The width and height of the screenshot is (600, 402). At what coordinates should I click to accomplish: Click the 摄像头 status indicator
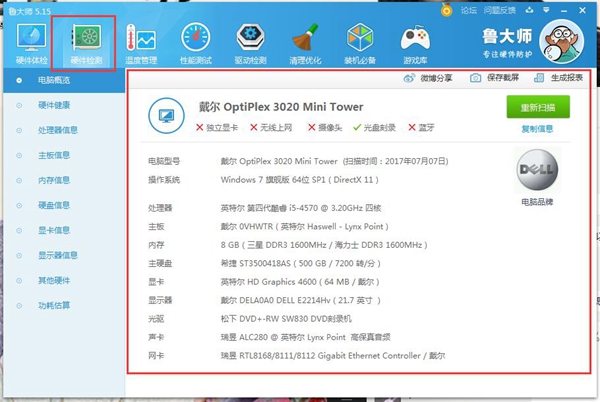point(325,128)
